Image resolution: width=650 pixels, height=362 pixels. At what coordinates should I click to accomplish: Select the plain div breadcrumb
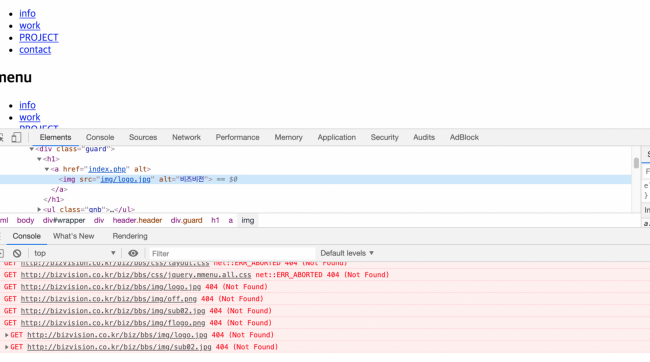point(99,221)
